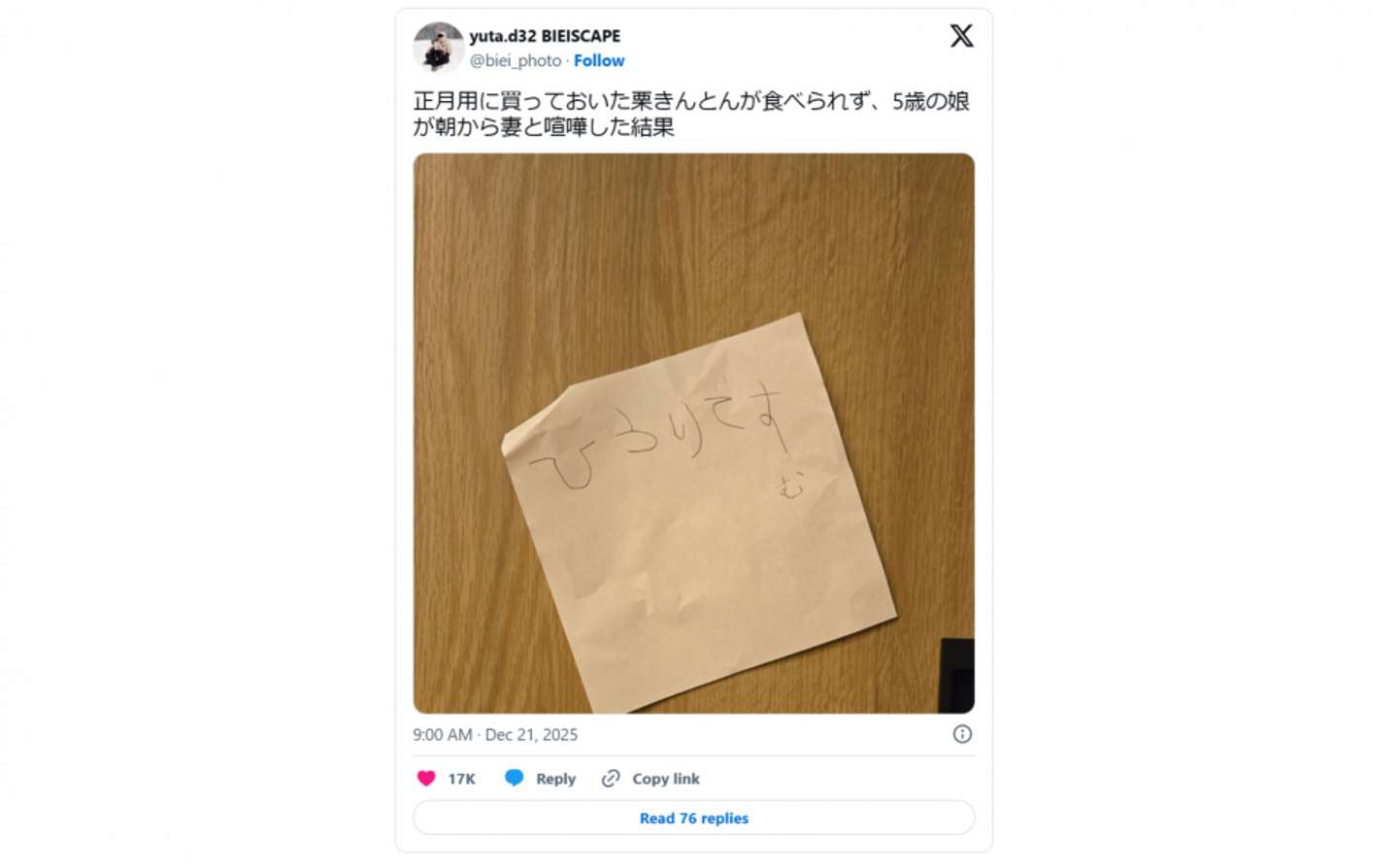
Task: Open the yuta.d32 BIEISCAPE display name
Action: [545, 36]
